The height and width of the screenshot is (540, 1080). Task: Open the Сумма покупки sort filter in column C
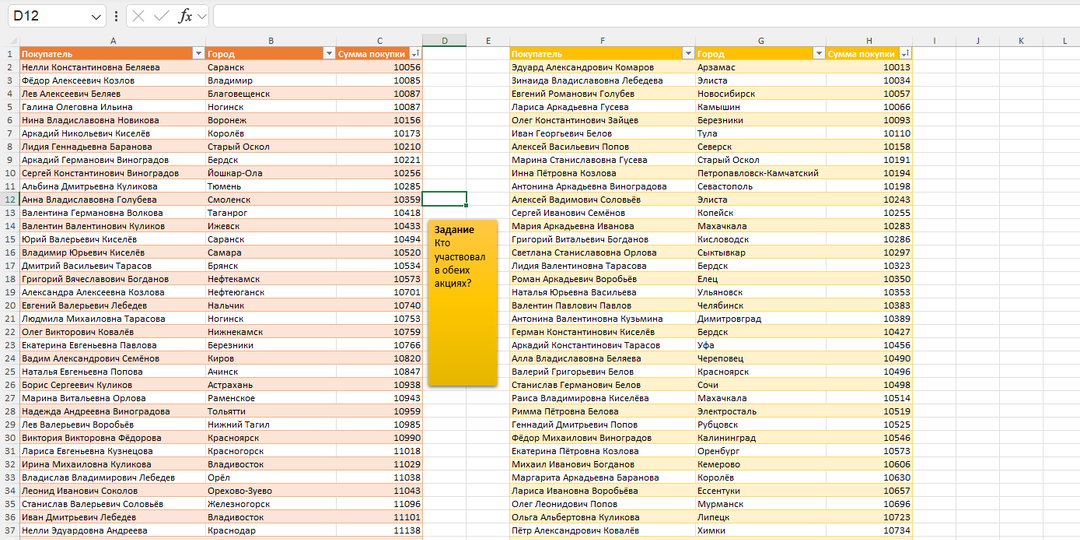click(415, 54)
